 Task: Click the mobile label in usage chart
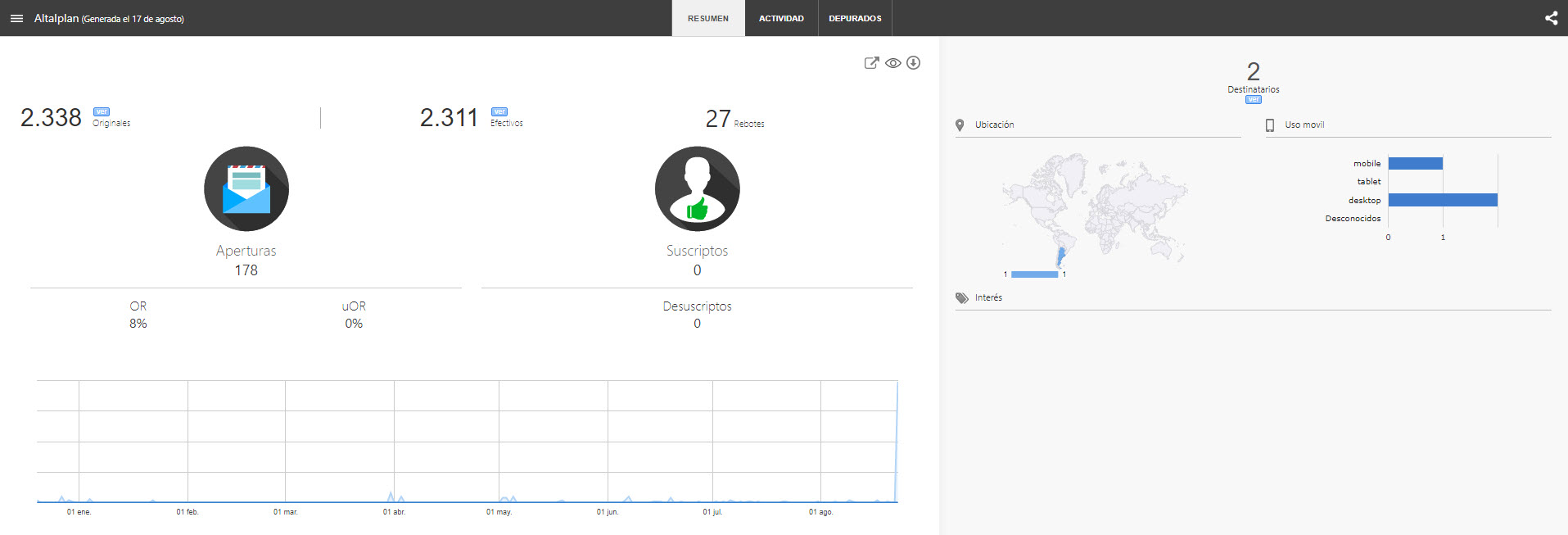click(1367, 164)
